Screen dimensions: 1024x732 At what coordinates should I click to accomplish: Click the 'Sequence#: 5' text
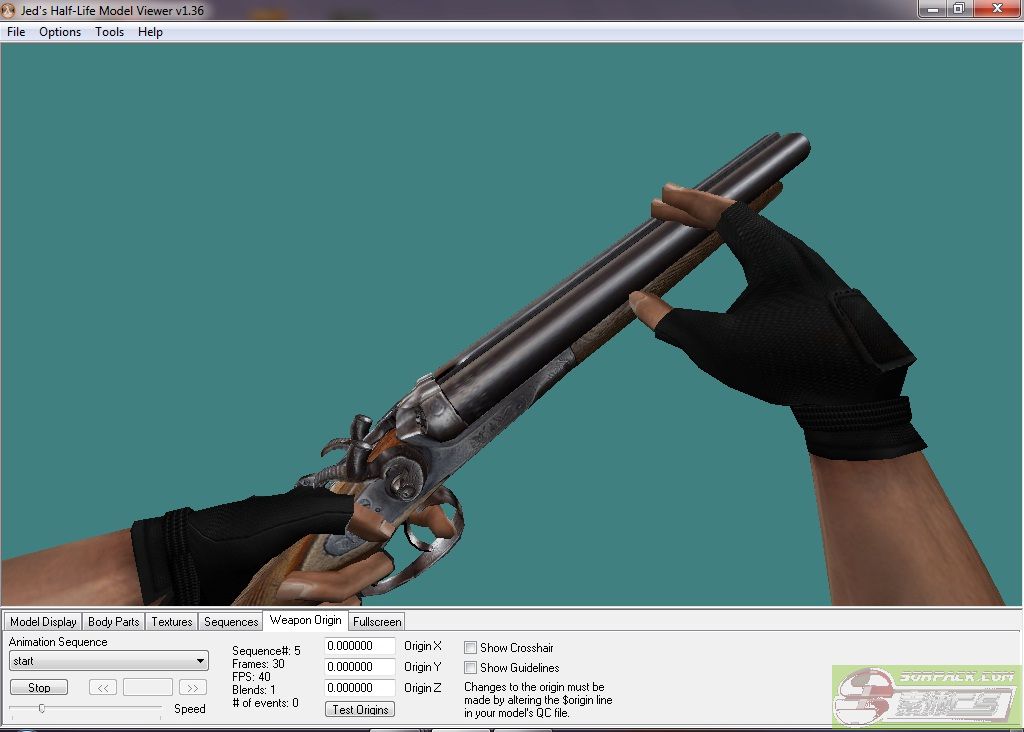[x=266, y=651]
